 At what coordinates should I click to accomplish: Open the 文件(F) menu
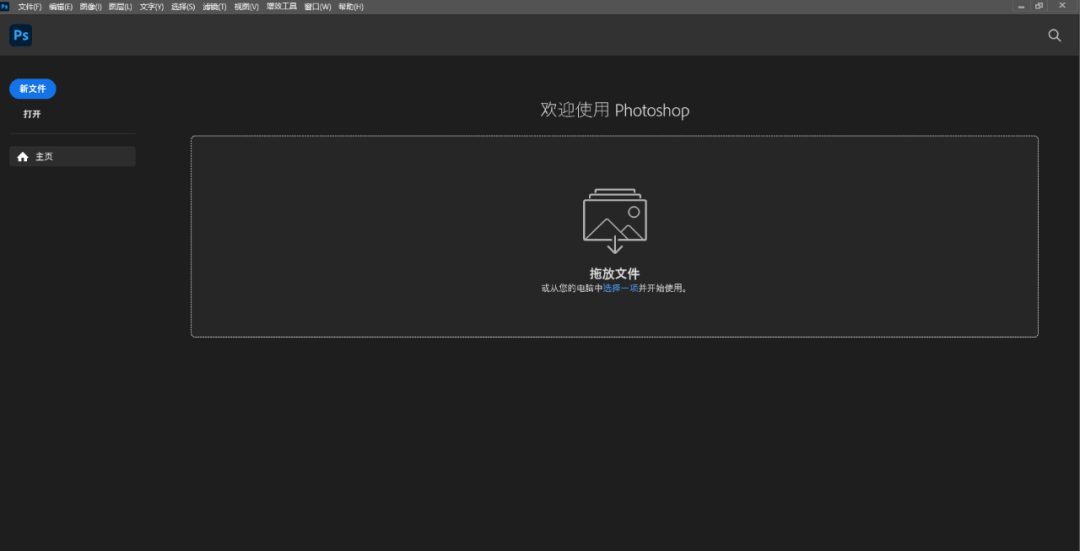click(30, 7)
